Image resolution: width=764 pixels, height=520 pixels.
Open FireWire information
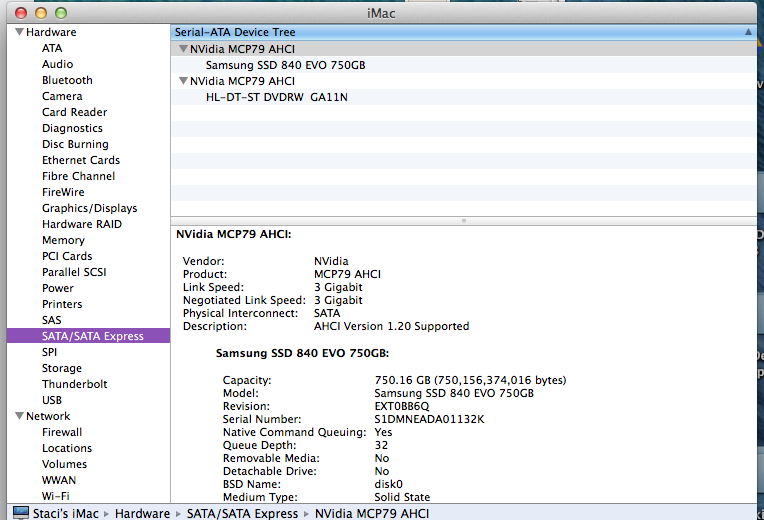tap(63, 193)
